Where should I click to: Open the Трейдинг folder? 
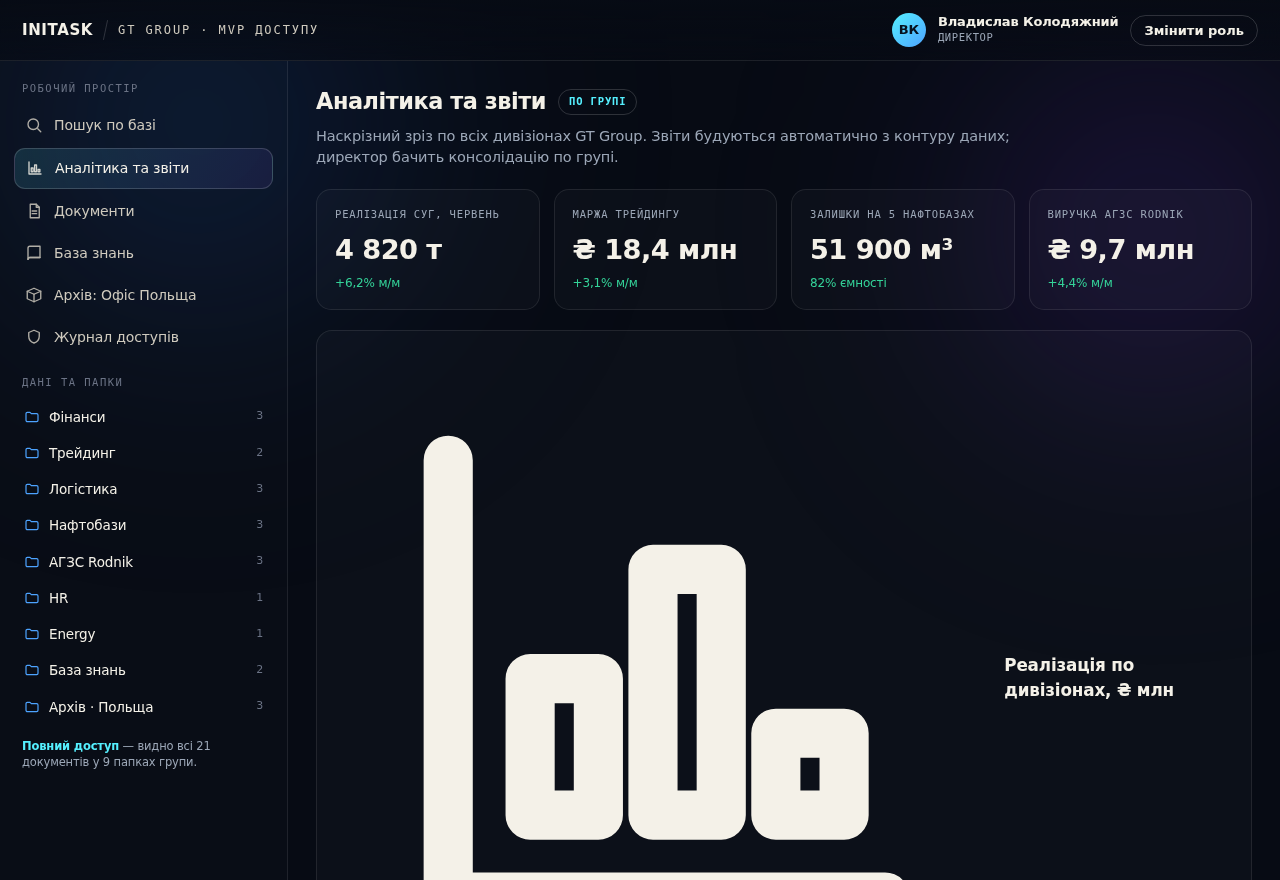143,453
